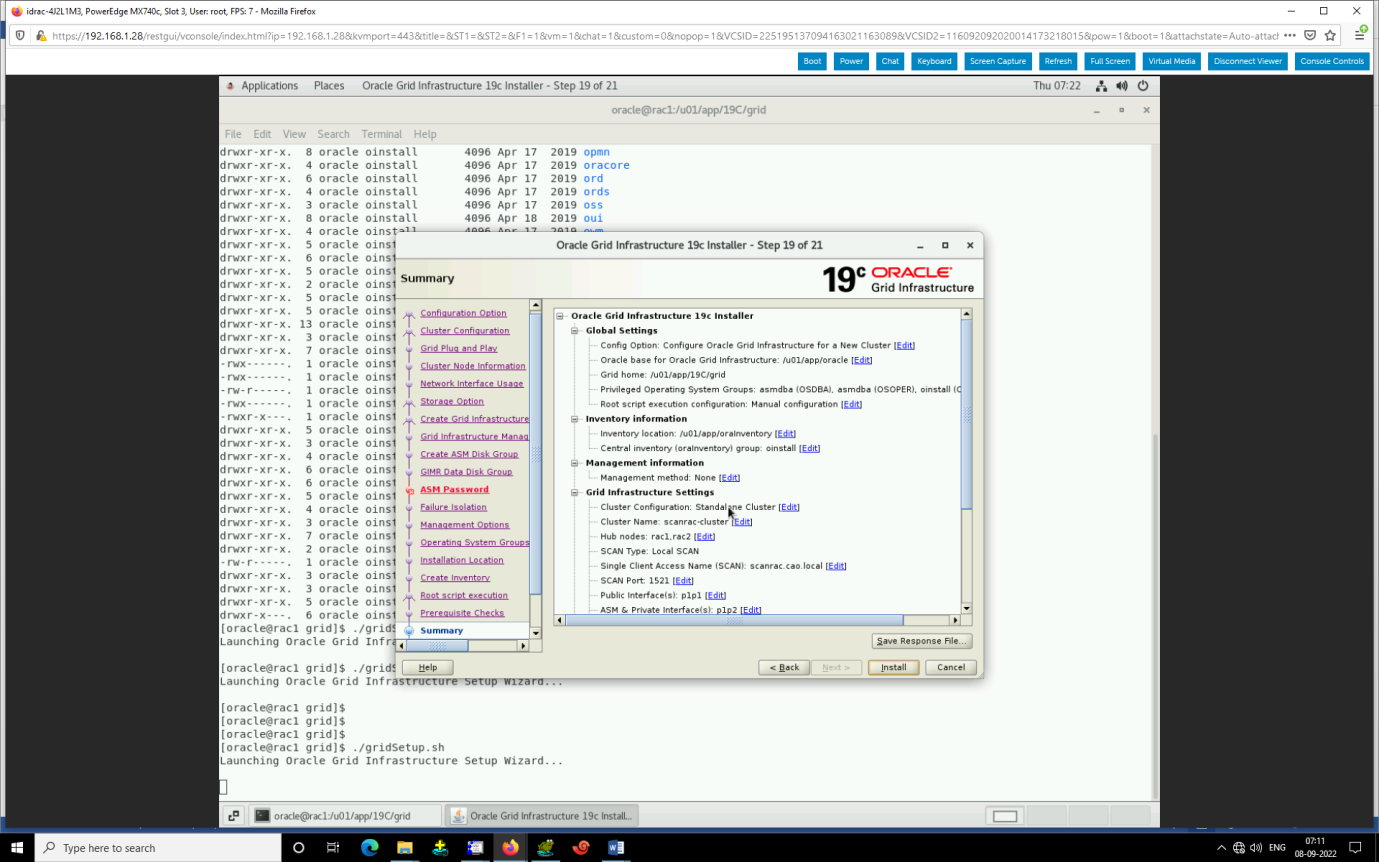
Task: Show hidden tray icons chevron
Action: click(x=1221, y=847)
